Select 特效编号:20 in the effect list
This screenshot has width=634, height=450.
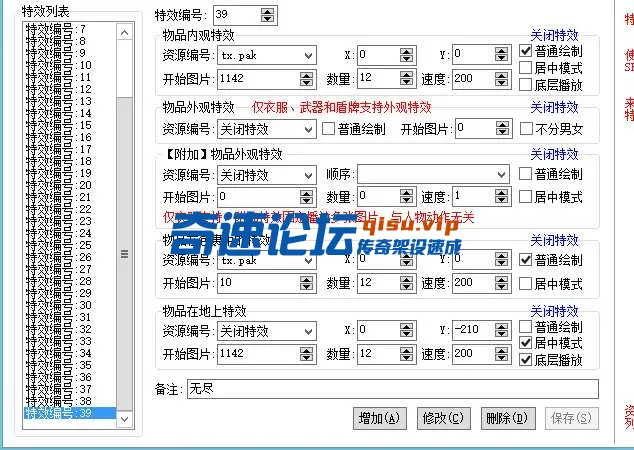pyautogui.click(x=70, y=185)
